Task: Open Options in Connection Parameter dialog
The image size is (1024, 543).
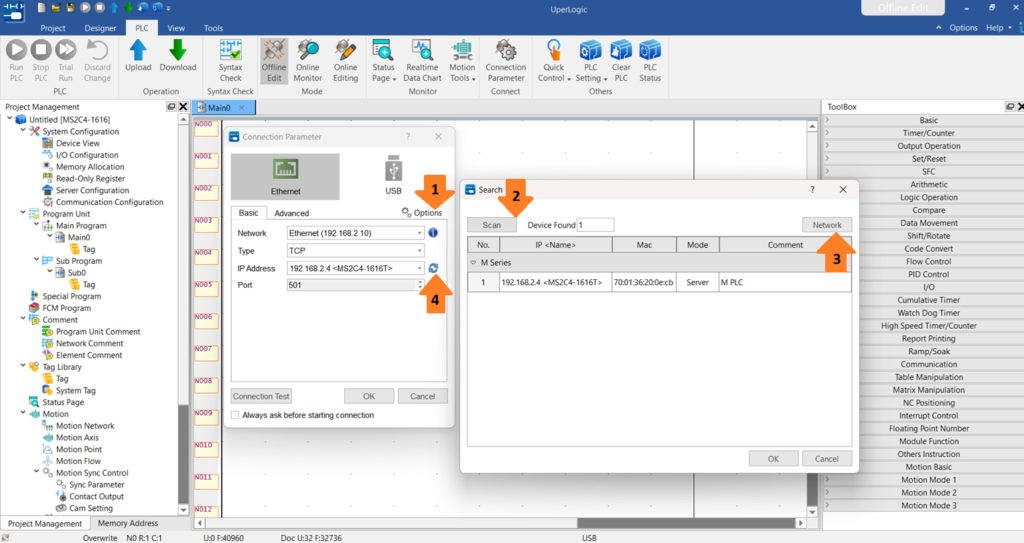Action: pyautogui.click(x=422, y=213)
